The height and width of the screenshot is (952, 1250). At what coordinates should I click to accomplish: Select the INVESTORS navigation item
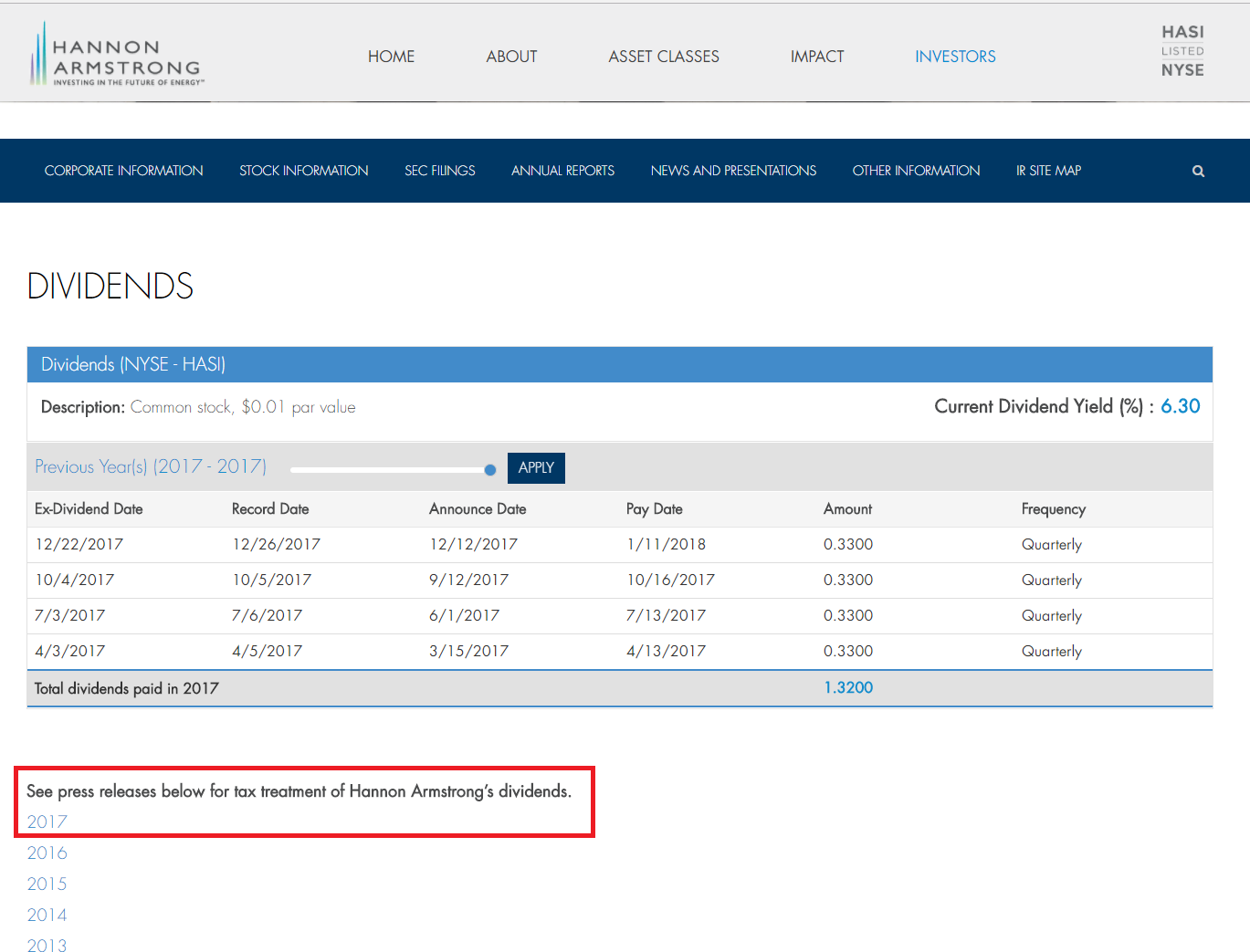click(955, 57)
